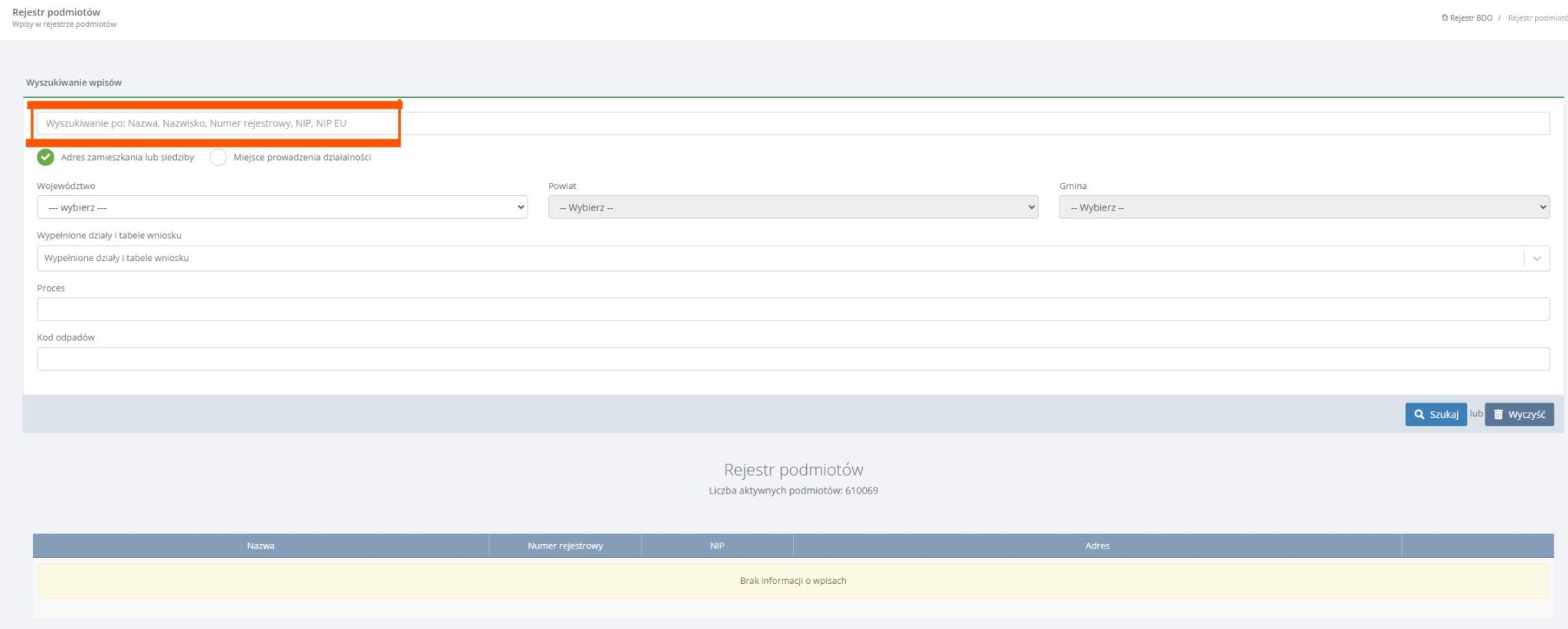Viewport: 1568px width, 629px height.
Task: Click the 'Rejestr podmiotów' page title at top
Action: pyautogui.click(x=56, y=12)
